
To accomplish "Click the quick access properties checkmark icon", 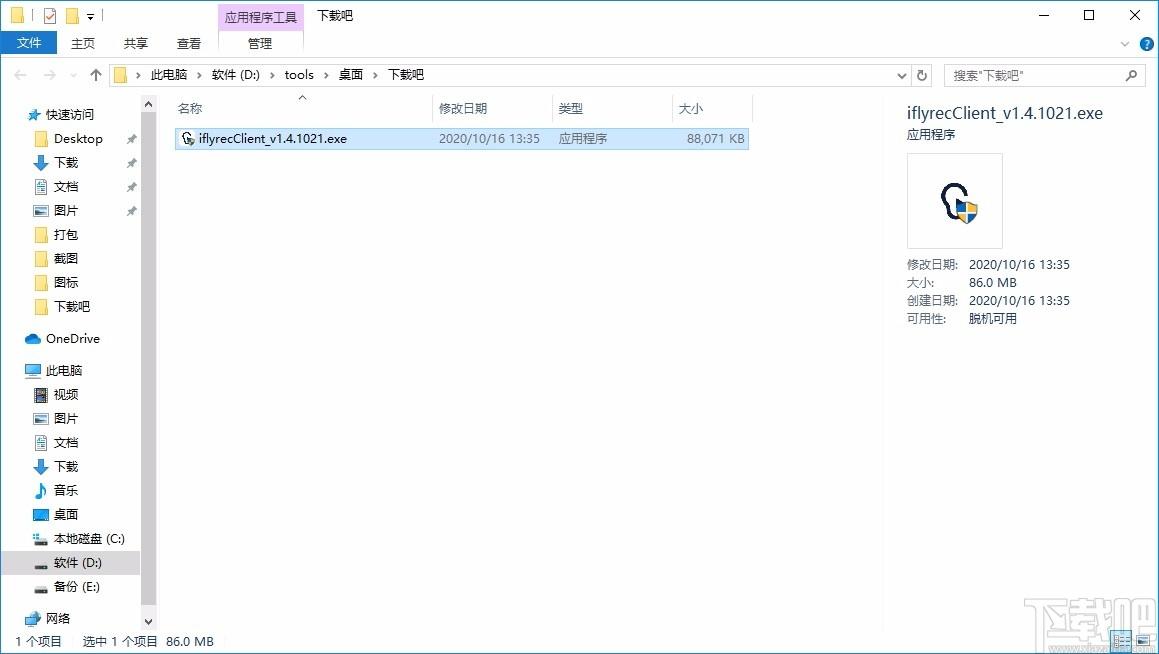I will [x=50, y=16].
